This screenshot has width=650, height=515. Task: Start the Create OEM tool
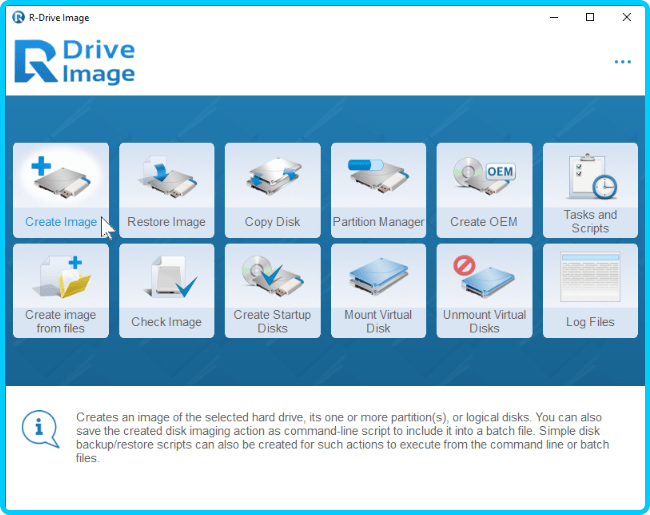484,190
